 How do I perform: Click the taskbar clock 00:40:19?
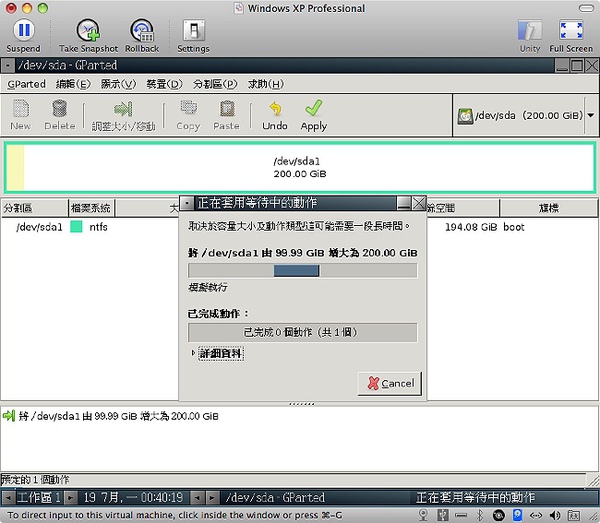161,497
